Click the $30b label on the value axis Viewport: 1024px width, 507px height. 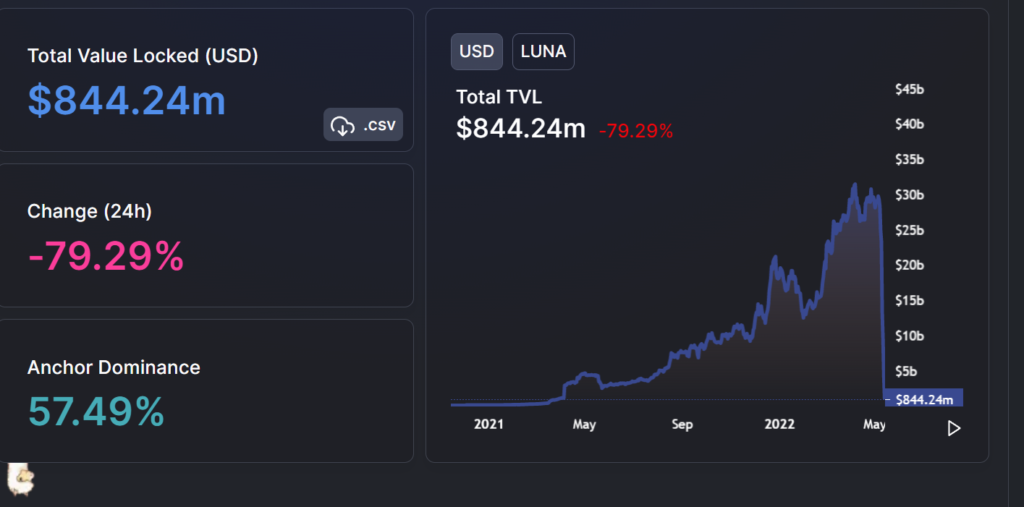[x=909, y=194]
